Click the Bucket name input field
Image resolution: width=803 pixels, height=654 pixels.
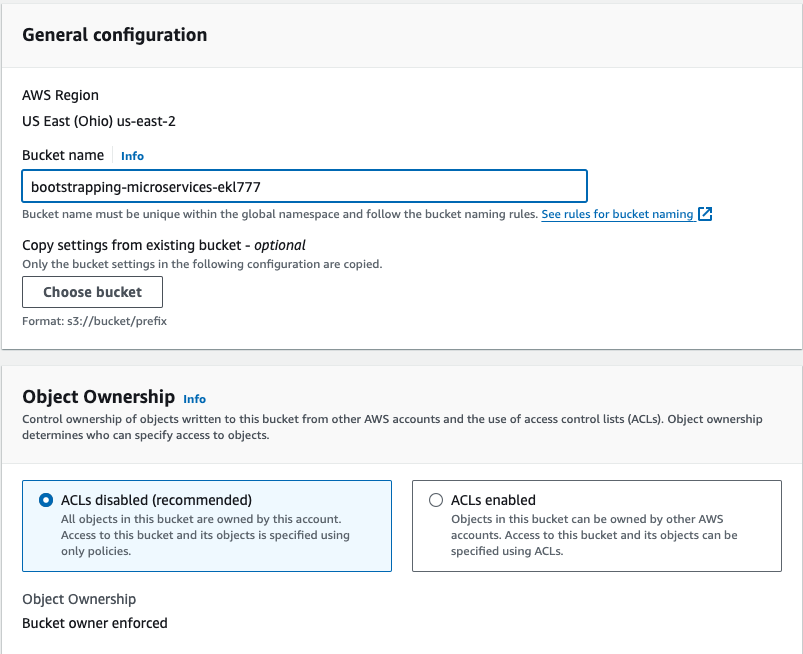tap(304, 186)
